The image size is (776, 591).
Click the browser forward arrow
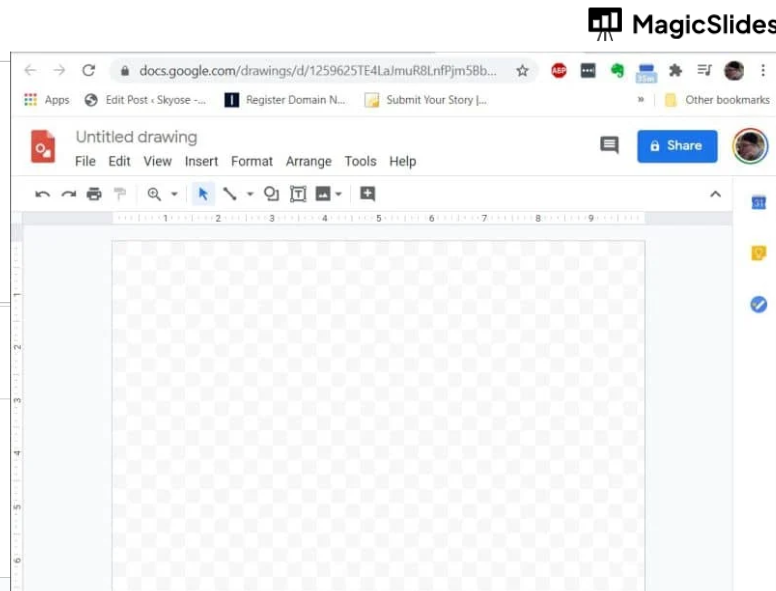point(59,70)
